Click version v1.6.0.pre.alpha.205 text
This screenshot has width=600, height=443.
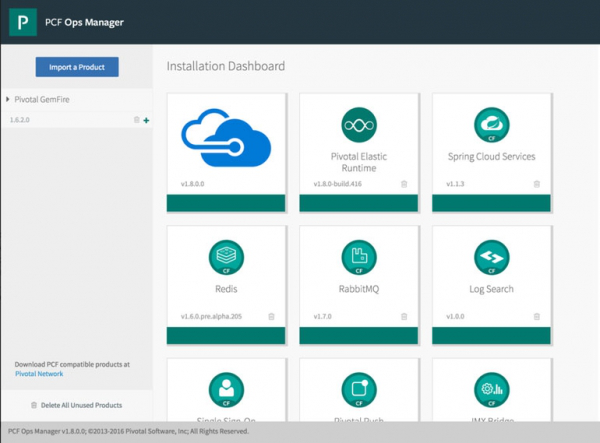coord(211,316)
